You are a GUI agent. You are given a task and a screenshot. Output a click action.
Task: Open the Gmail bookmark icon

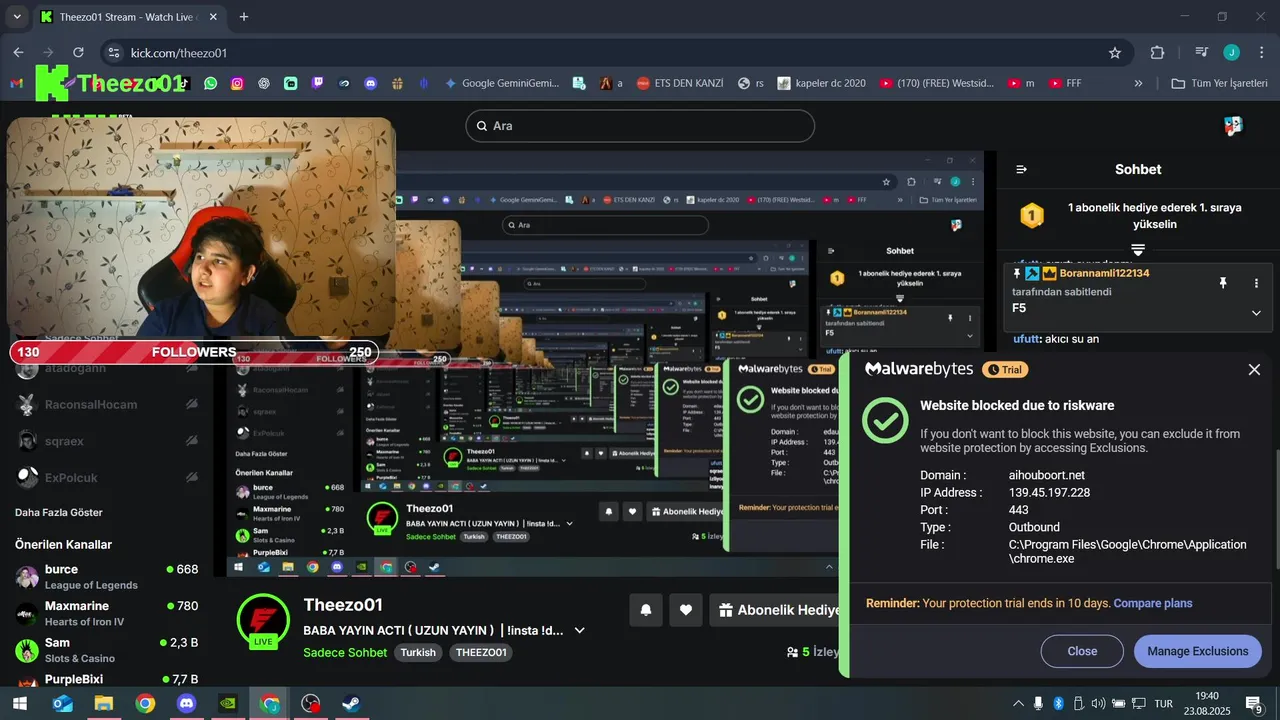tap(16, 83)
